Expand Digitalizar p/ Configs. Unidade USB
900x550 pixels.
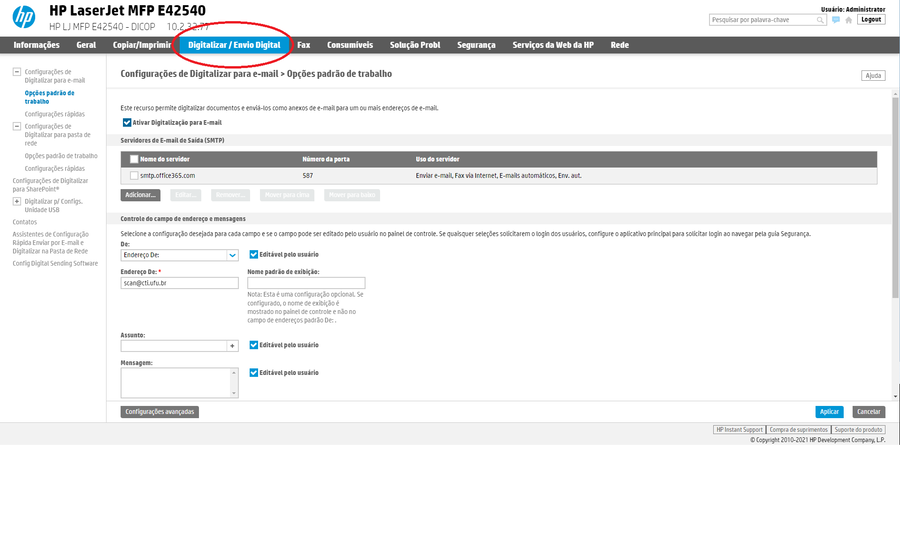[x=16, y=201]
